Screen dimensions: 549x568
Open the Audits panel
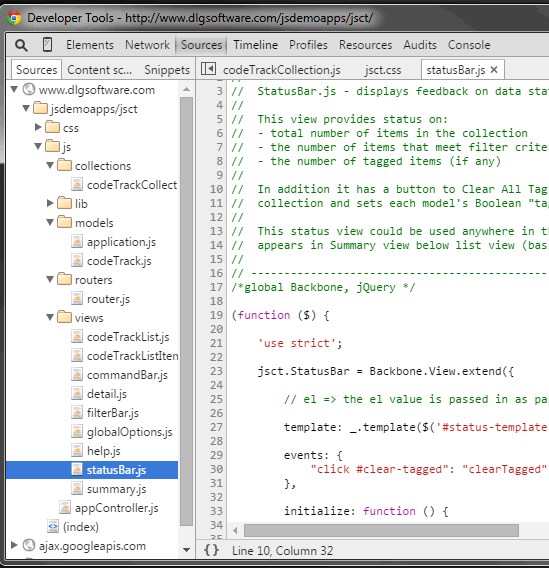(x=420, y=45)
